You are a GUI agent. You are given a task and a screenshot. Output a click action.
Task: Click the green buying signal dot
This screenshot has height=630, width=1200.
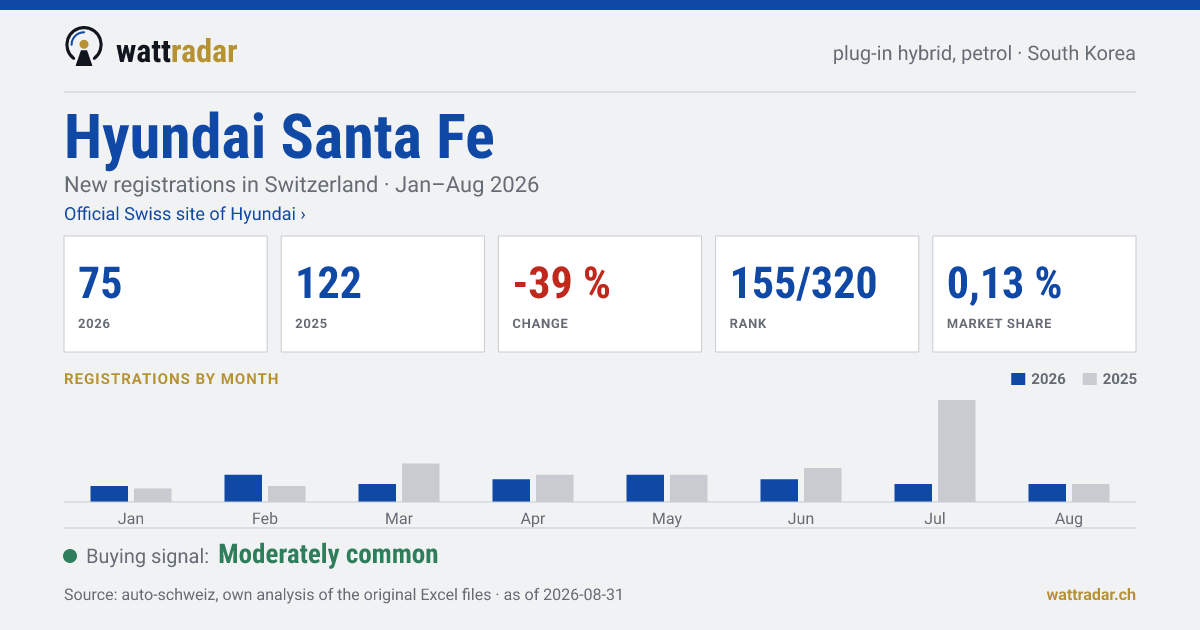pos(70,556)
